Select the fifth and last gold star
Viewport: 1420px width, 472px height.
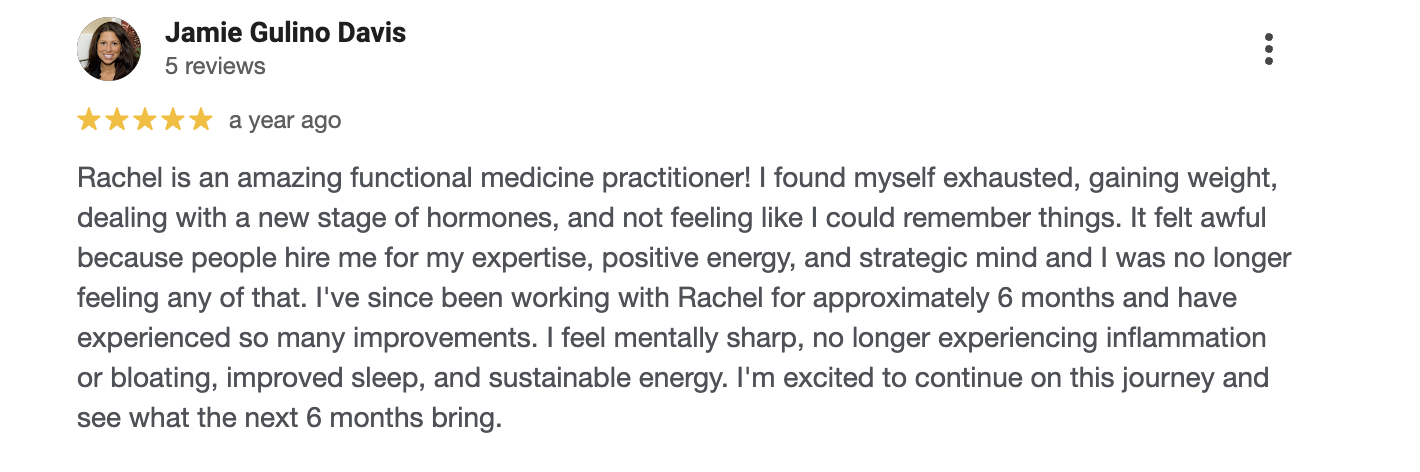coord(201,120)
